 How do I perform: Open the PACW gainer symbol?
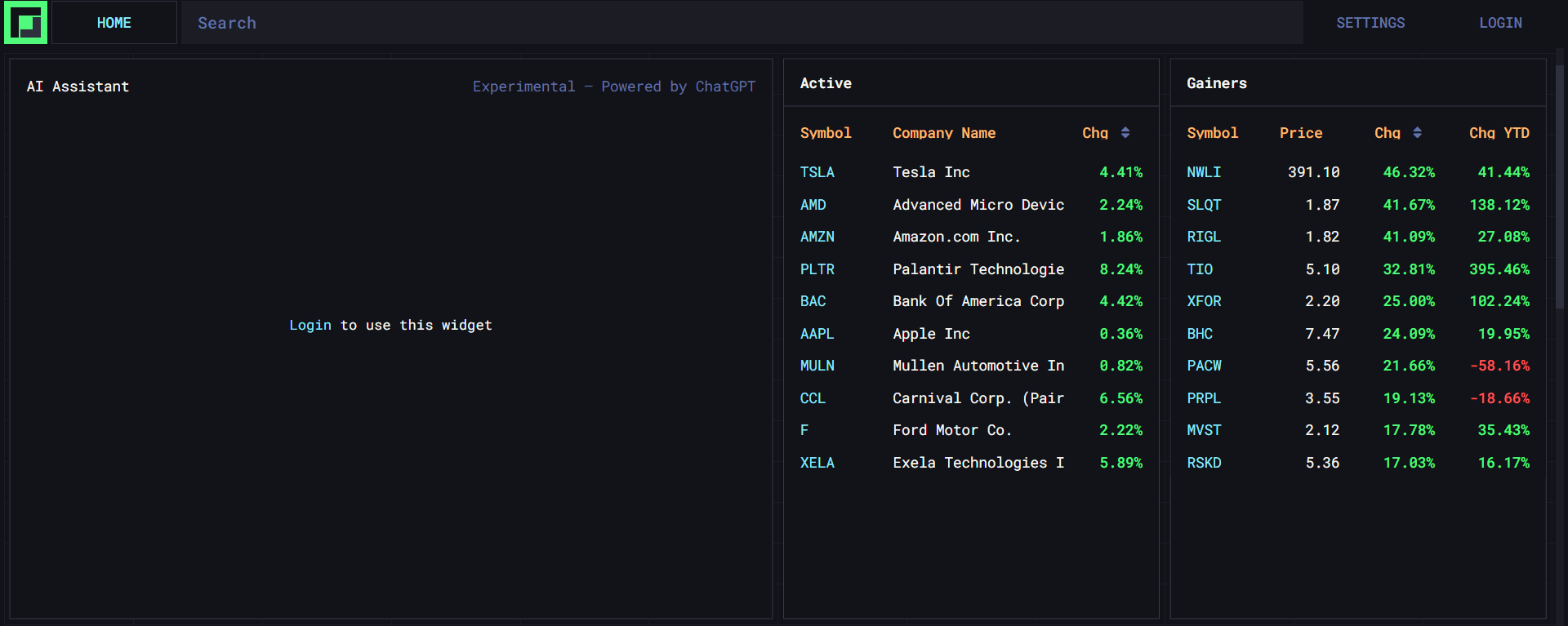(1204, 366)
